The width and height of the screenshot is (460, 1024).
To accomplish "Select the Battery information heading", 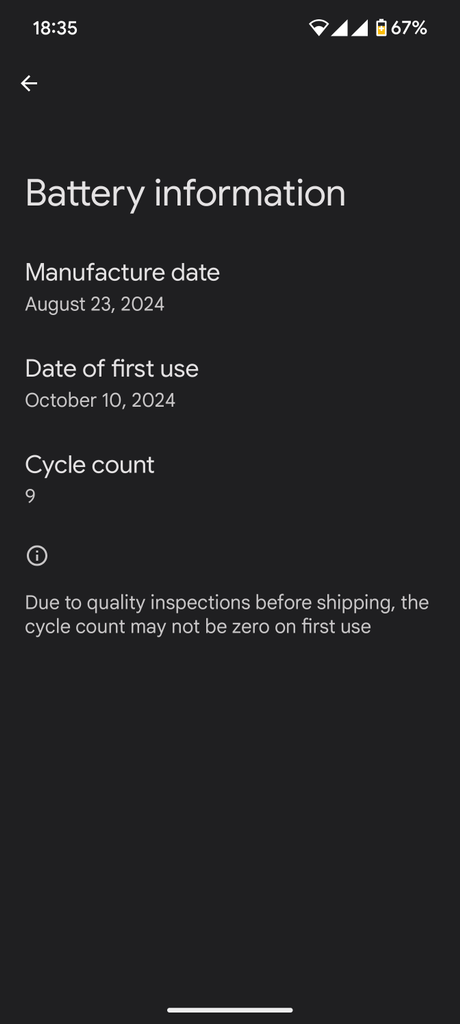I will [x=185, y=194].
